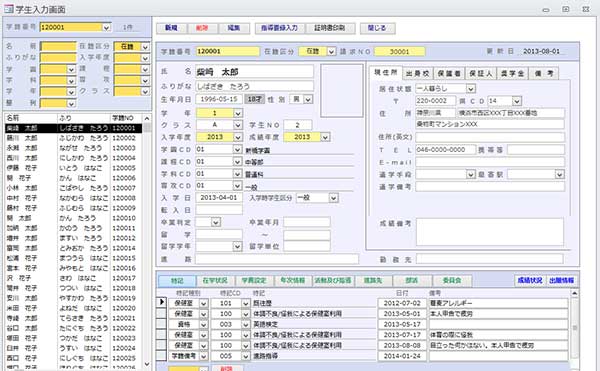Select the 在学状況 lower tab

pyautogui.click(x=215, y=281)
